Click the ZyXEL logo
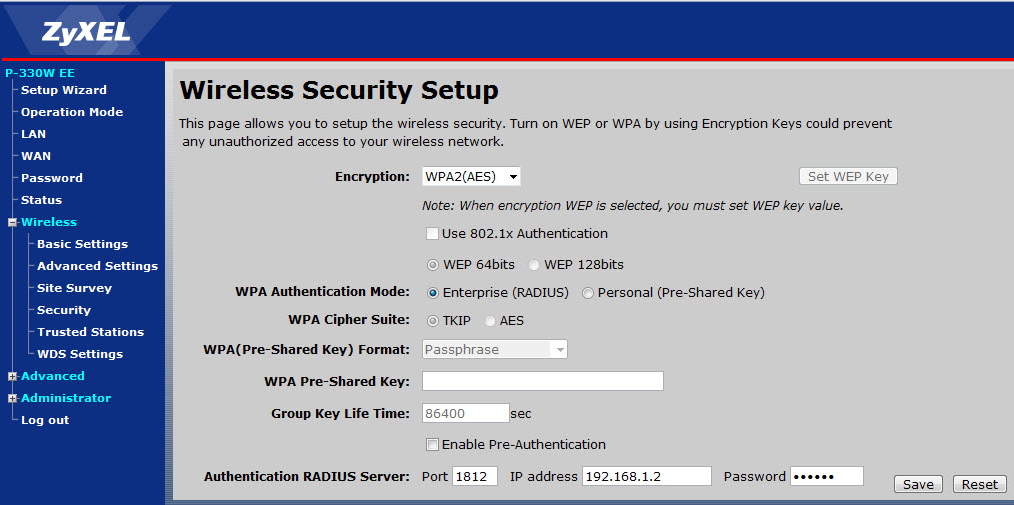The height and width of the screenshot is (505, 1014). point(86,32)
